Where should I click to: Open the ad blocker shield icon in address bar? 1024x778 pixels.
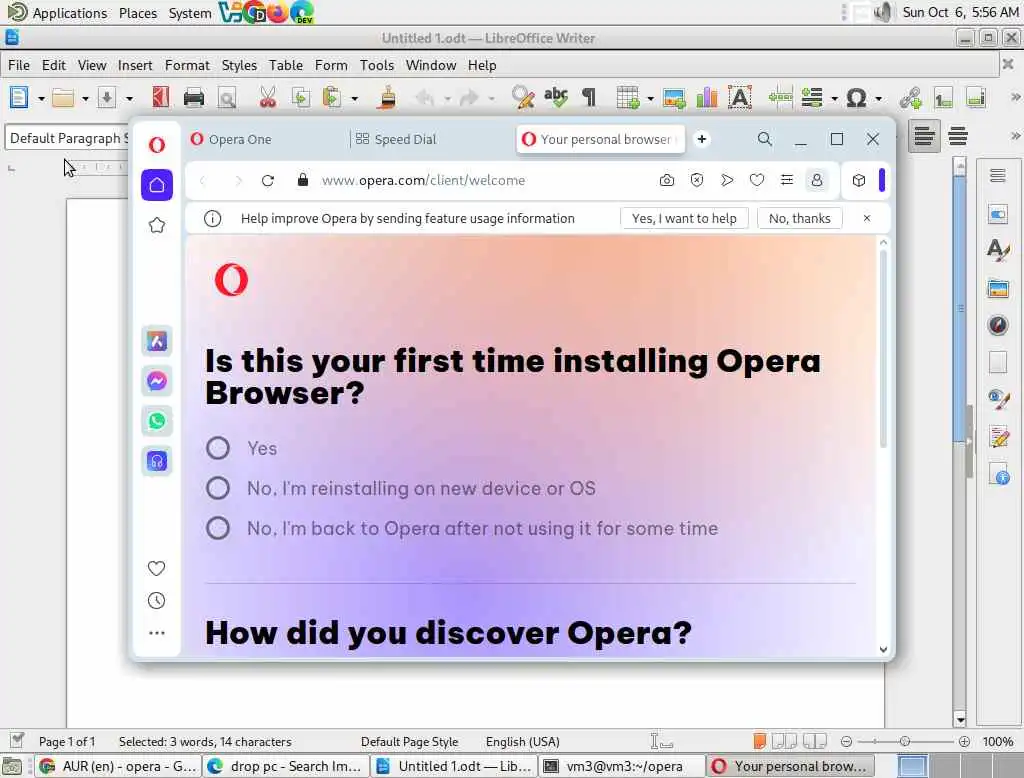pyautogui.click(x=697, y=180)
